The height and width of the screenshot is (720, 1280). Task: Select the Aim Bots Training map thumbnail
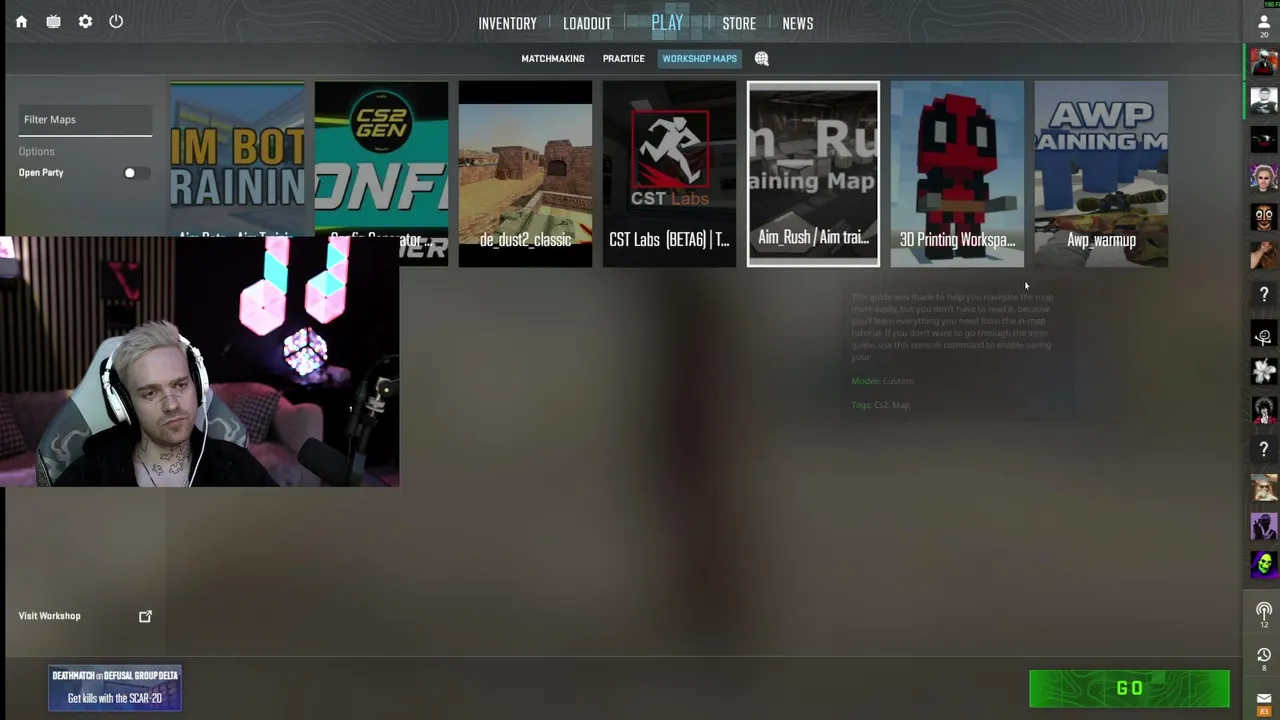[x=237, y=160]
